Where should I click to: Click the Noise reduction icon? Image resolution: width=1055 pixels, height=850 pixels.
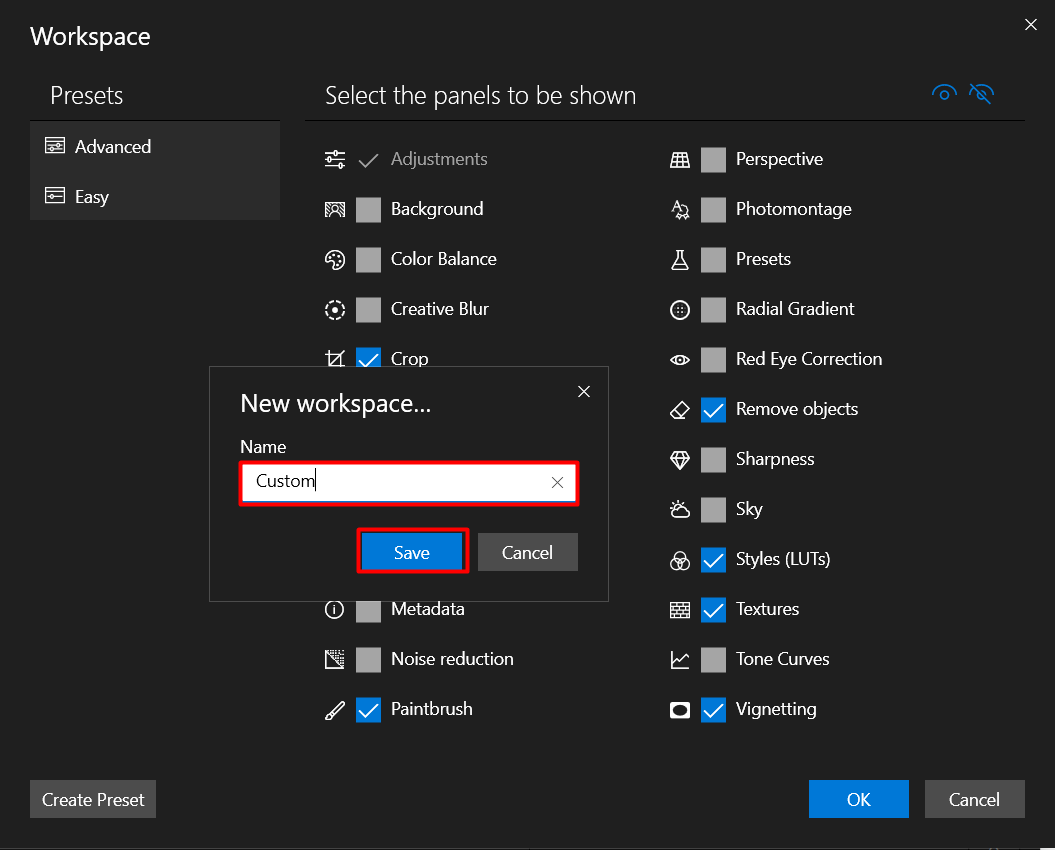click(x=334, y=660)
